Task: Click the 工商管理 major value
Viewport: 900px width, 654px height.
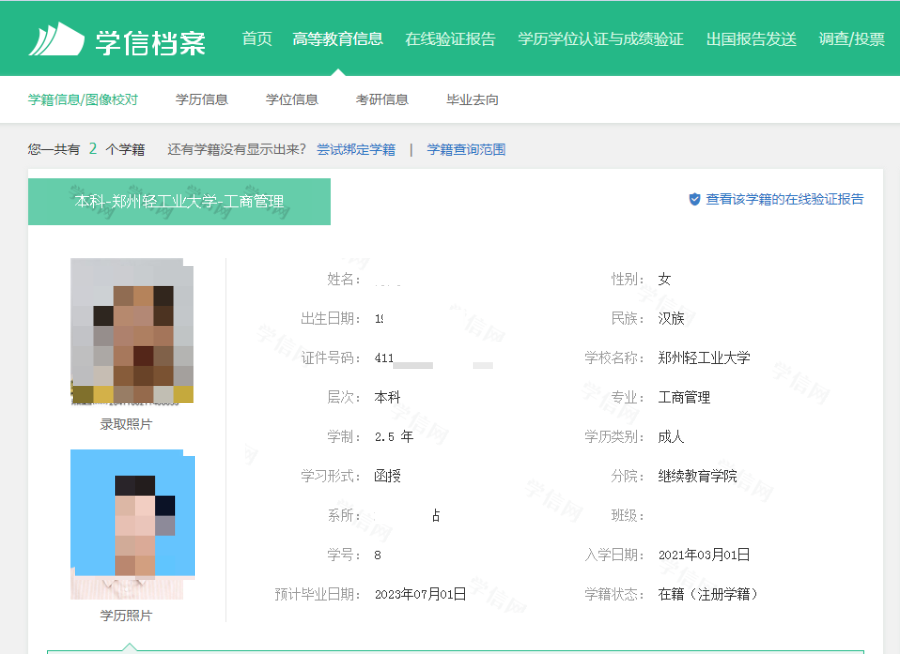Action: [x=684, y=397]
